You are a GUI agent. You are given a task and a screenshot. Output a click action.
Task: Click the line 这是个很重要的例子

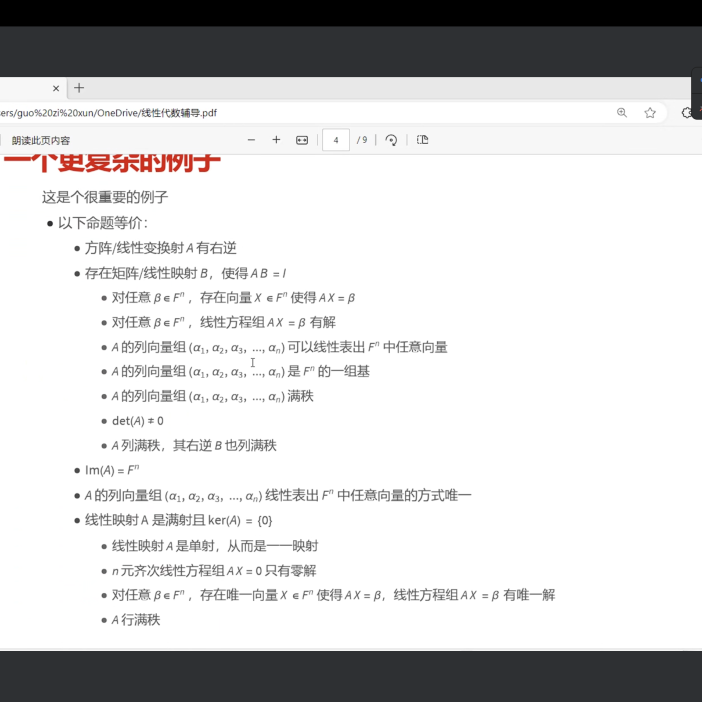click(x=105, y=197)
